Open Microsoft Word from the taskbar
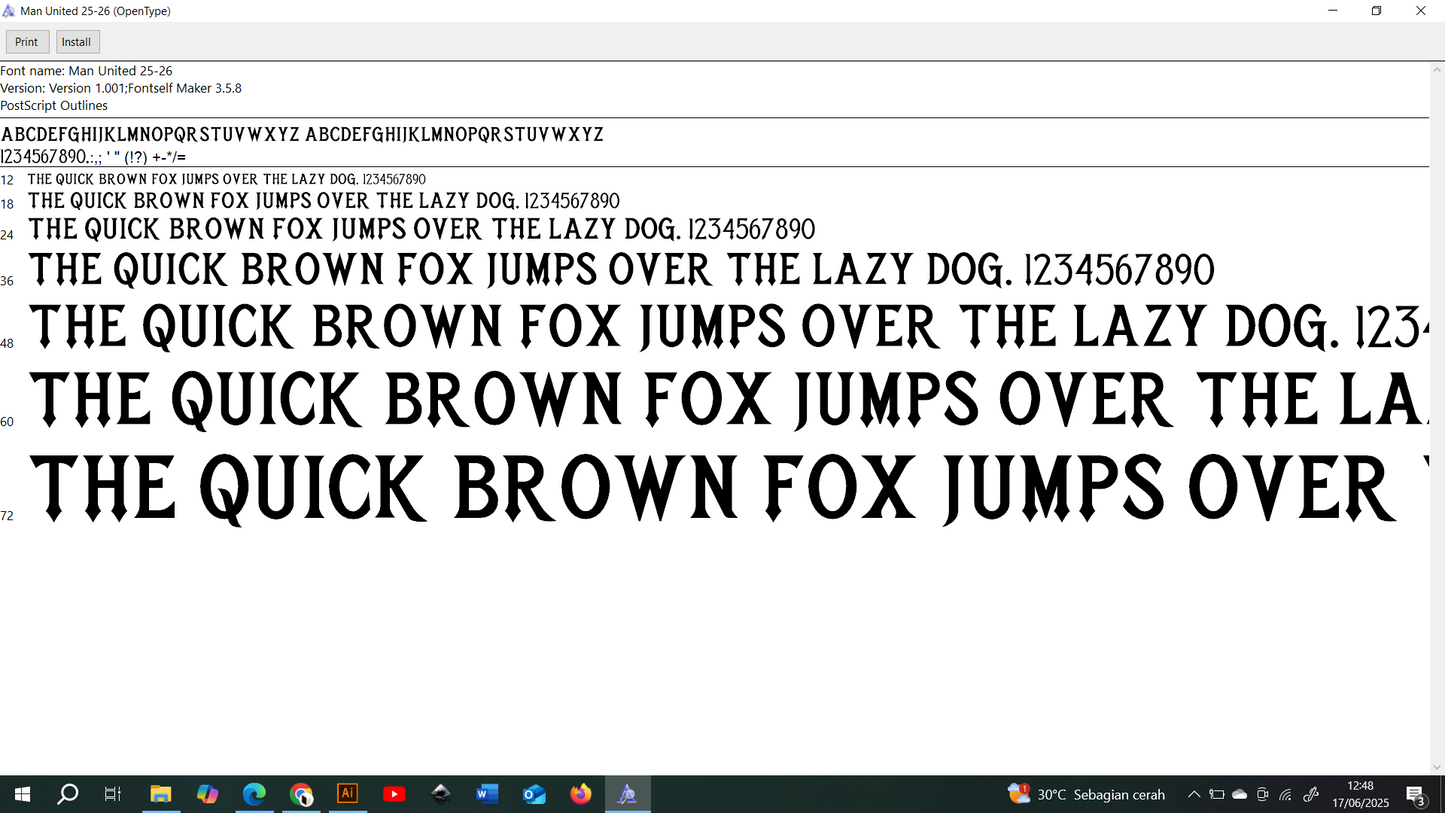 [487, 794]
